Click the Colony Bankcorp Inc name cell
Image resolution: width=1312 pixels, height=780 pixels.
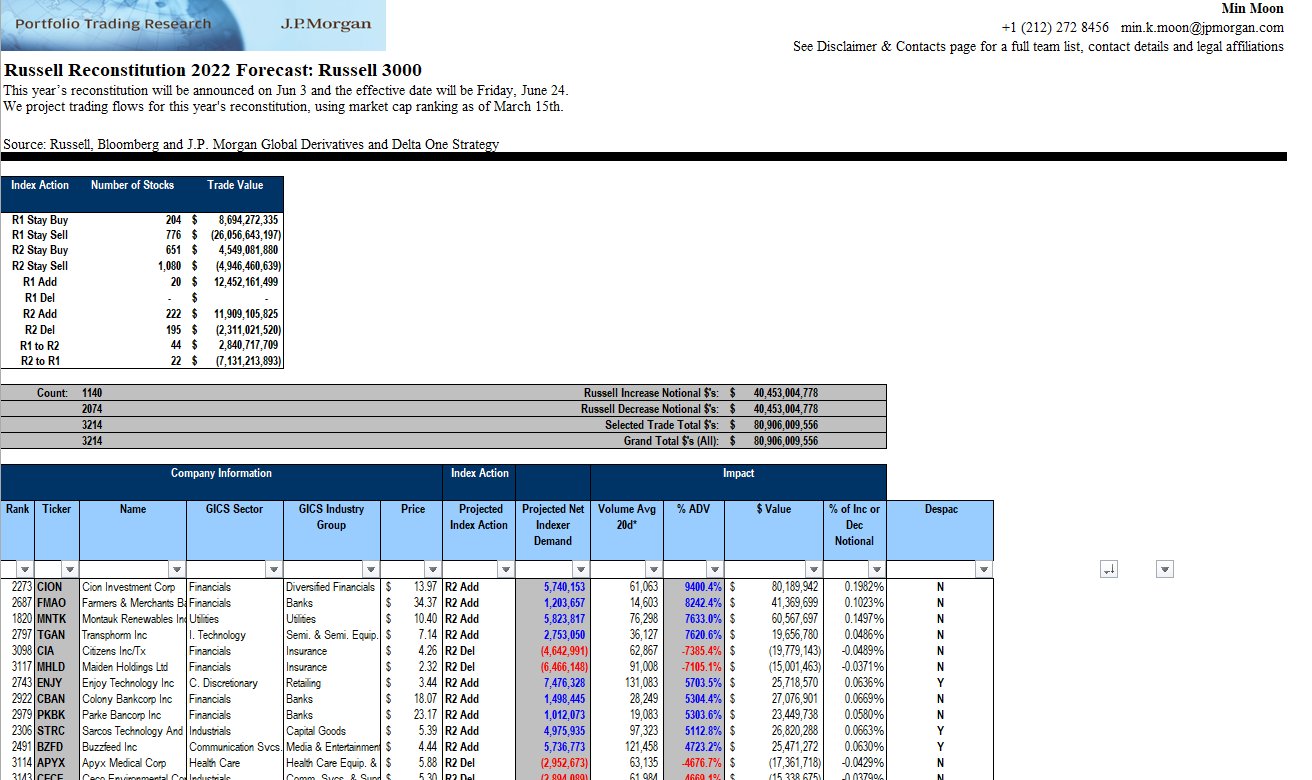[x=133, y=699]
